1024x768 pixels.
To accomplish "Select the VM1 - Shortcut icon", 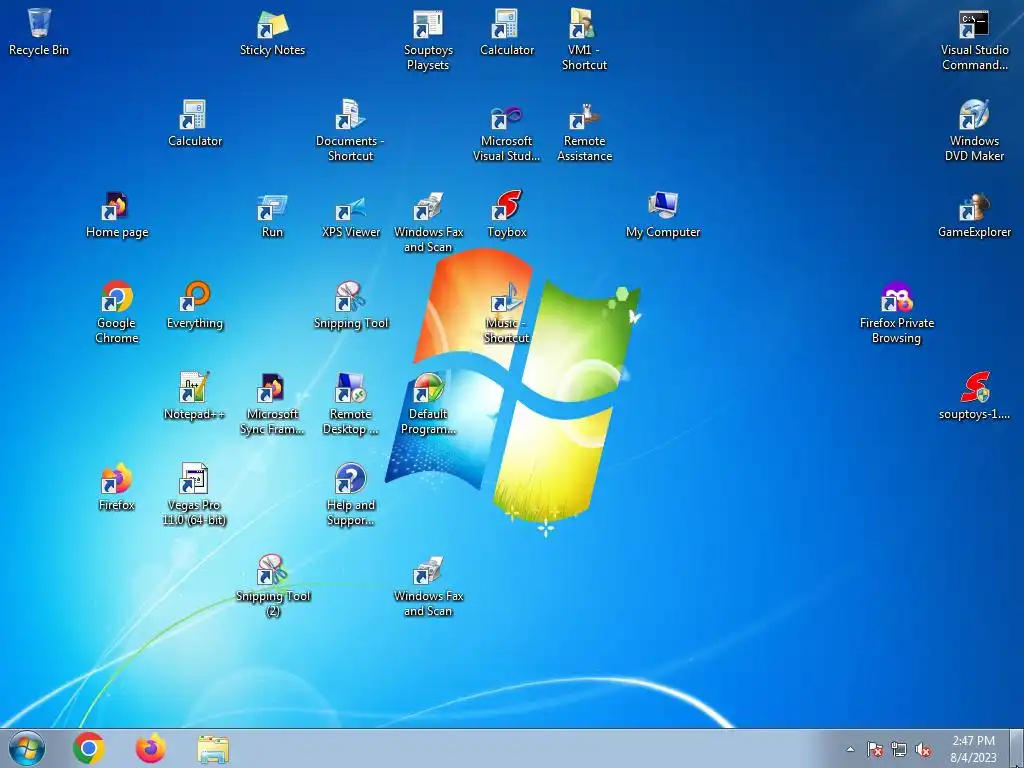I will pyautogui.click(x=584, y=39).
